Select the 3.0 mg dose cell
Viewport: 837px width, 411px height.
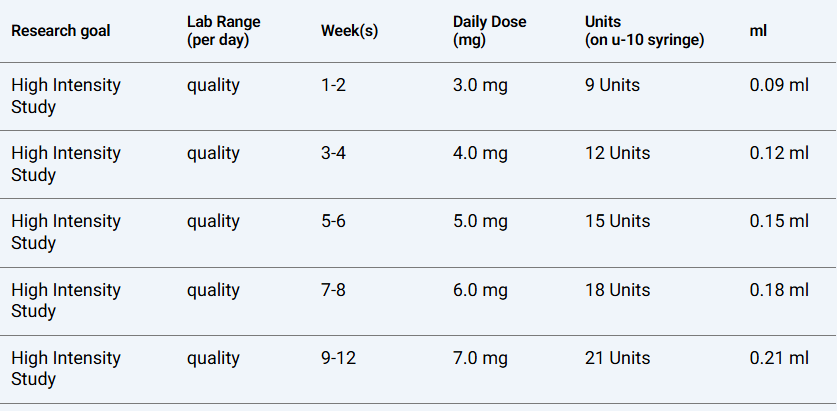pos(480,85)
